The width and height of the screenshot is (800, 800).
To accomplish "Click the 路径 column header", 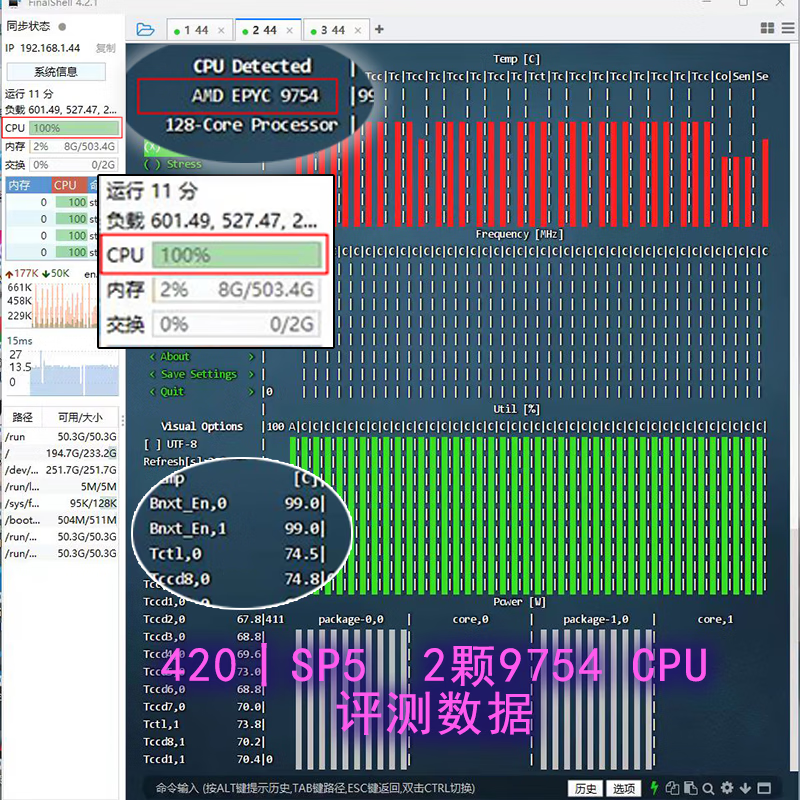I will pyautogui.click(x=22, y=417).
